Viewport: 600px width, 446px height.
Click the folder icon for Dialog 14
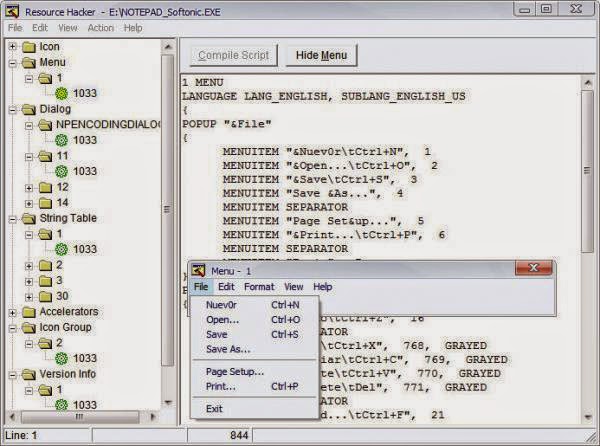(45, 203)
